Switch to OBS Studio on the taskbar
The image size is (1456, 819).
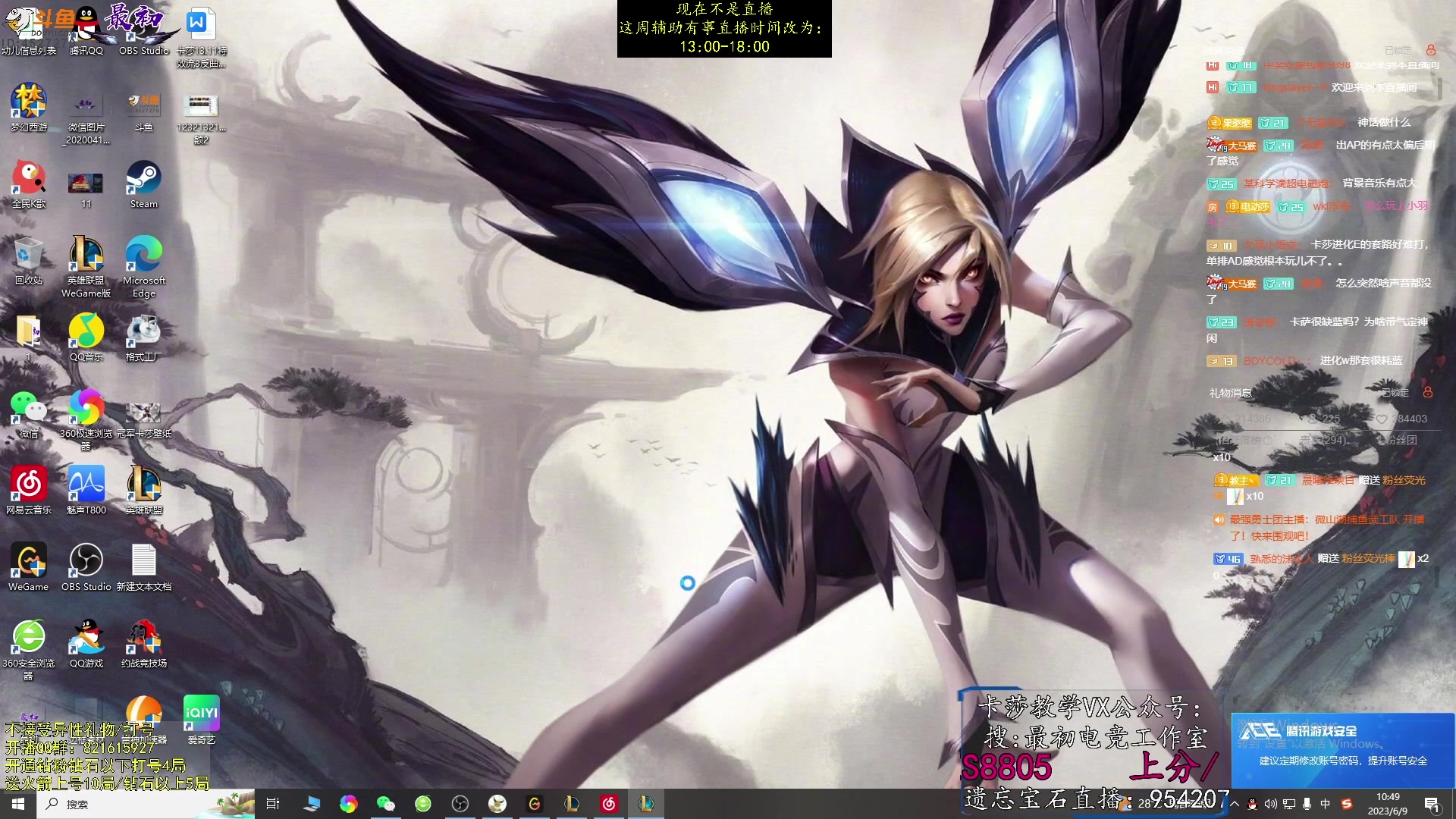460,804
